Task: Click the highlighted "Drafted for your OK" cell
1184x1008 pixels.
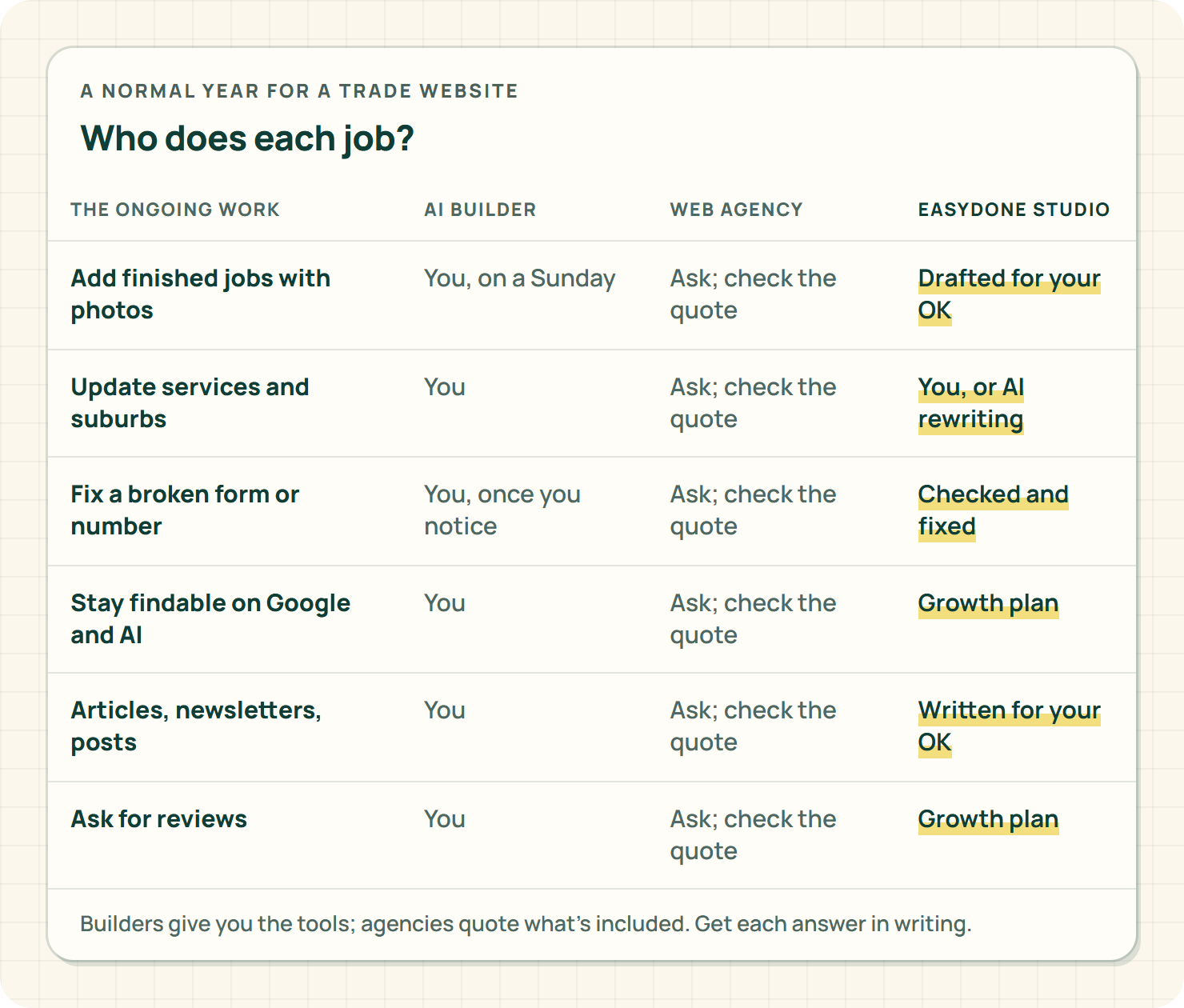Action: tap(1010, 294)
